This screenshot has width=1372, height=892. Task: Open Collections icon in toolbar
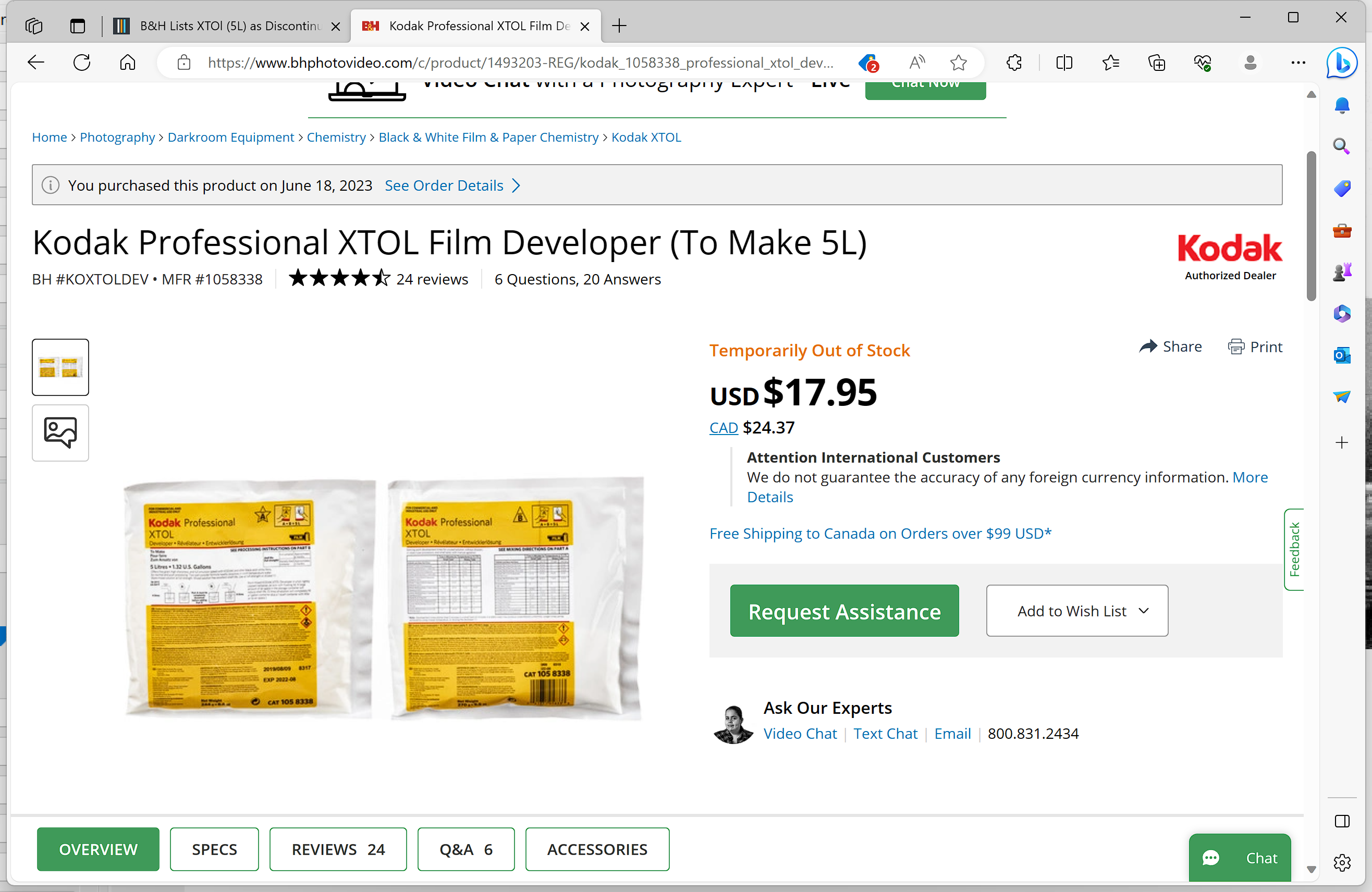[x=1156, y=62]
